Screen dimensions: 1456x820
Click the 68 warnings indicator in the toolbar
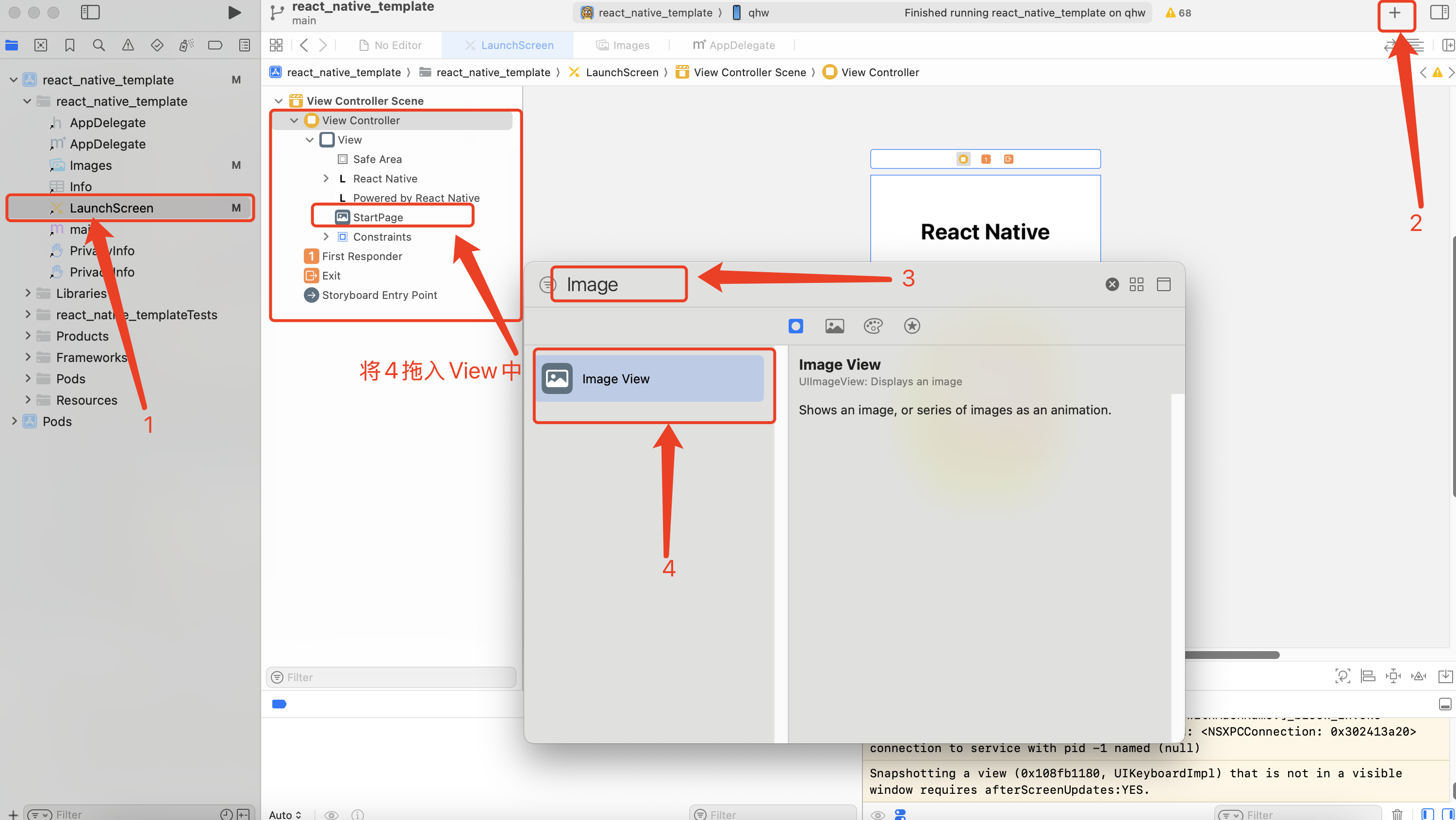pyautogui.click(x=1178, y=13)
